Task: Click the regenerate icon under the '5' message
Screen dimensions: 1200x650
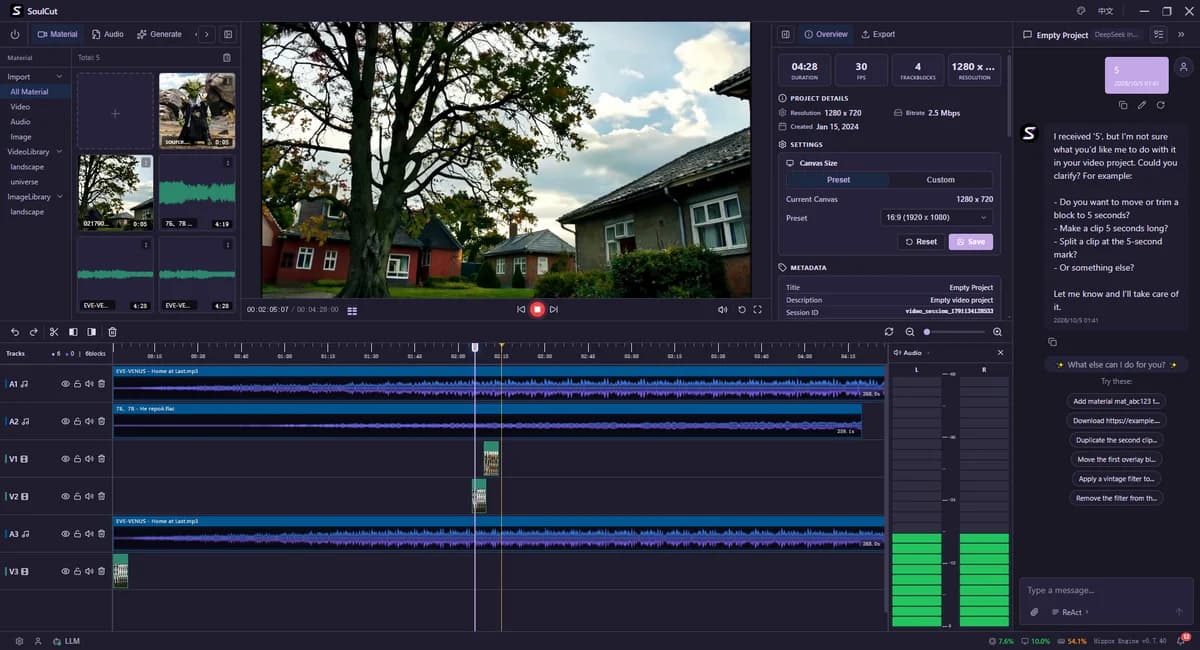Action: [1160, 105]
